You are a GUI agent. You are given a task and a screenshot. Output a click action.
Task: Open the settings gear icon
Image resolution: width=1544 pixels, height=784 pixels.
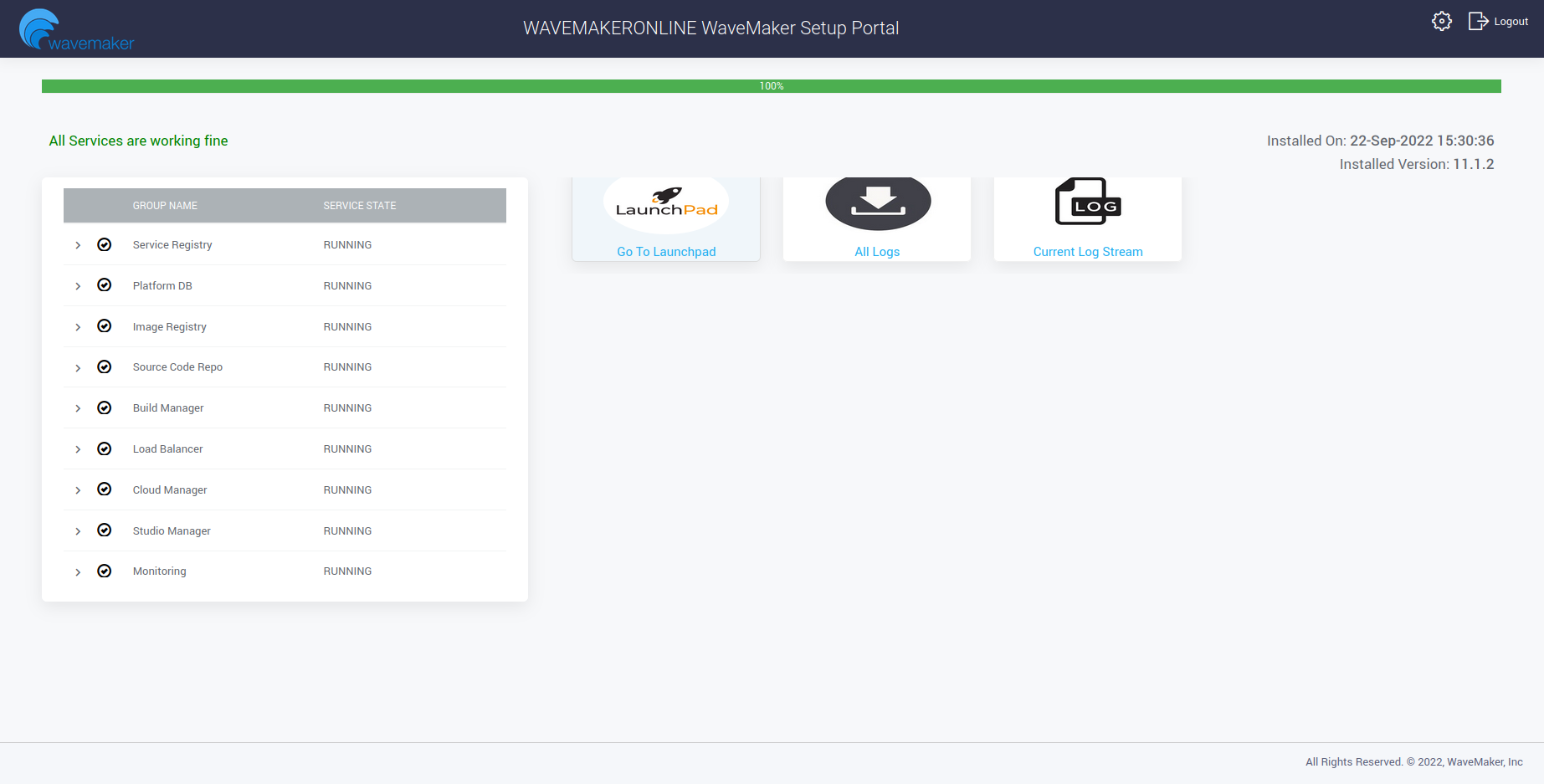tap(1441, 22)
